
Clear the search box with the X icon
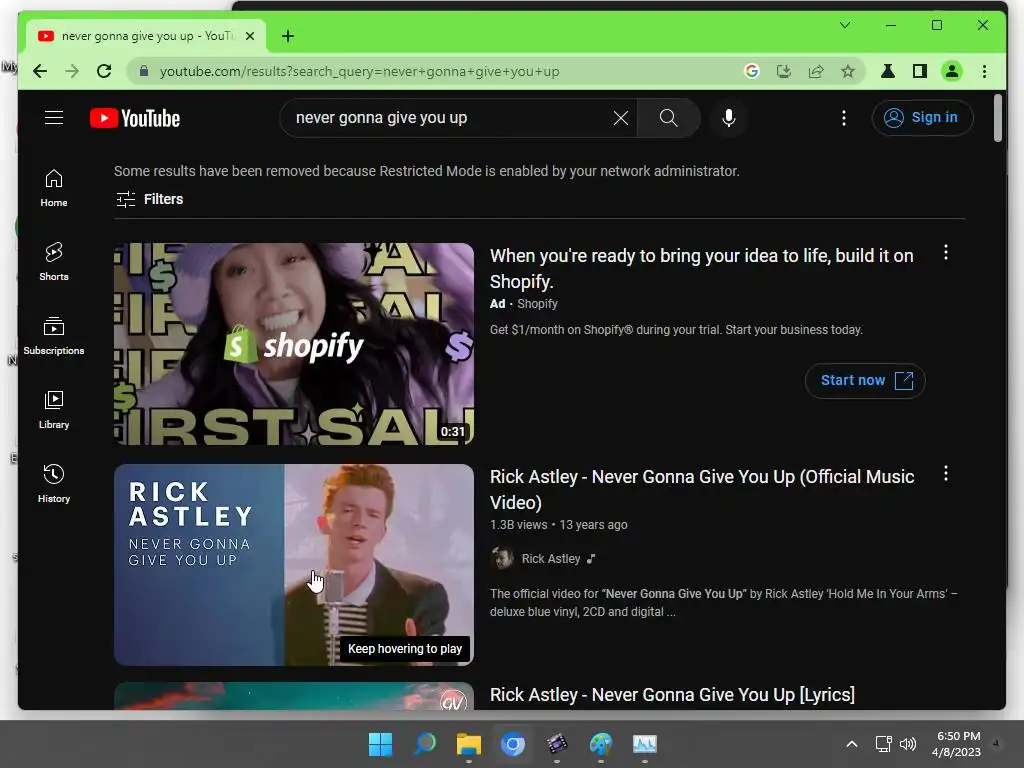pos(620,118)
